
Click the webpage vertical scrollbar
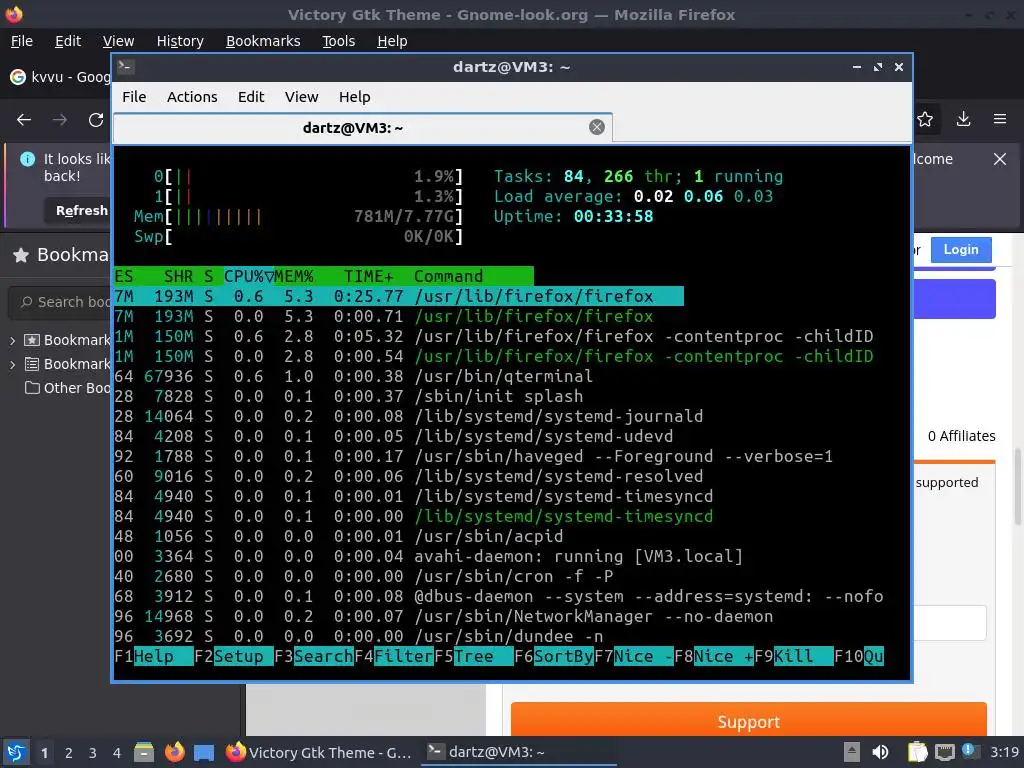coord(1018,487)
